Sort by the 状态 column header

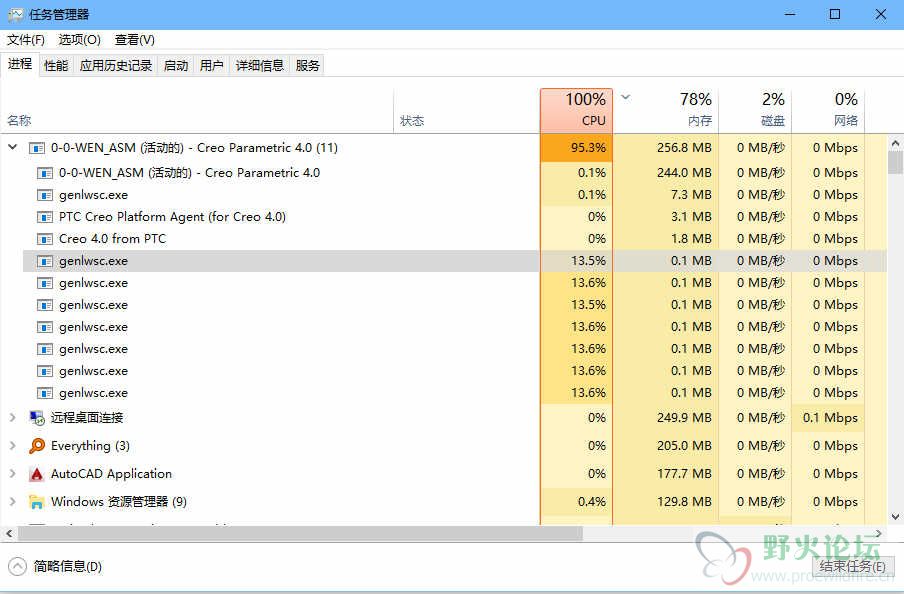click(x=467, y=110)
